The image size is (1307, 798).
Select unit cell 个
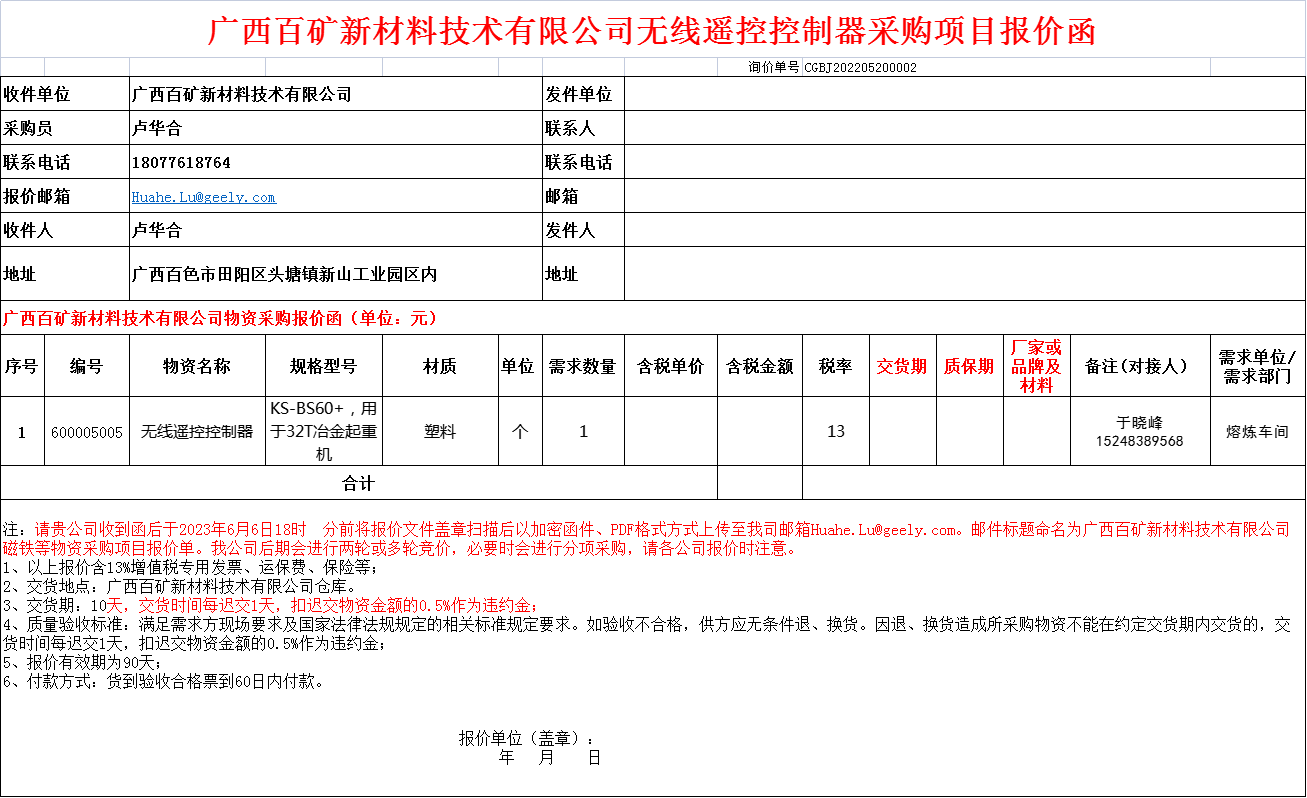click(x=518, y=432)
